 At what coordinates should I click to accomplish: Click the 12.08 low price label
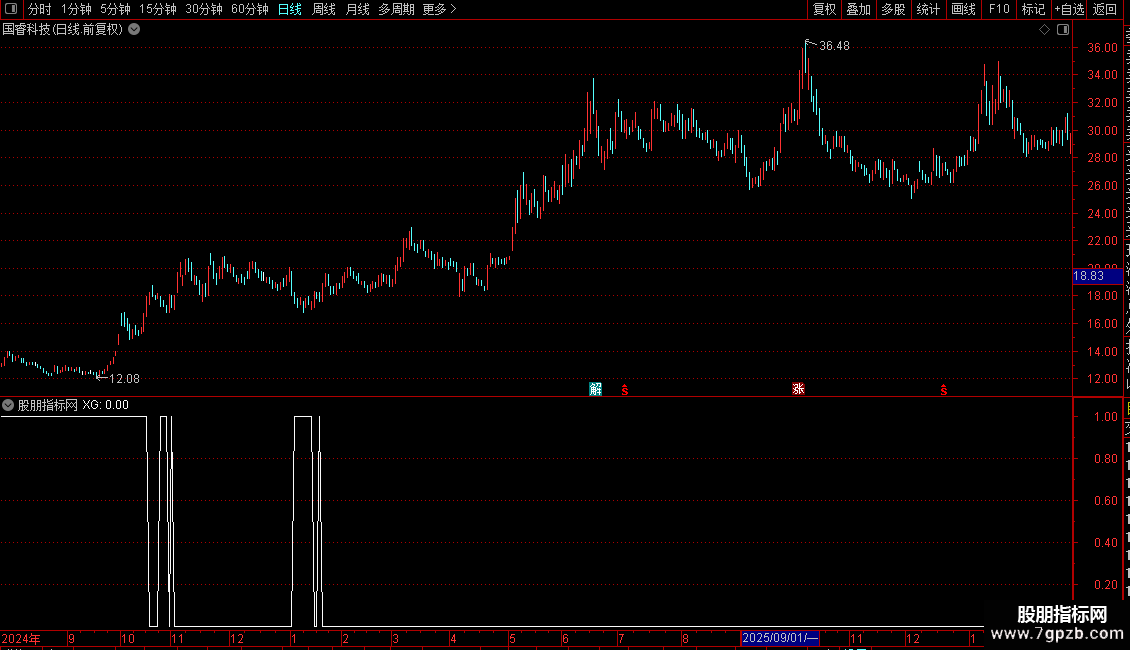124,379
